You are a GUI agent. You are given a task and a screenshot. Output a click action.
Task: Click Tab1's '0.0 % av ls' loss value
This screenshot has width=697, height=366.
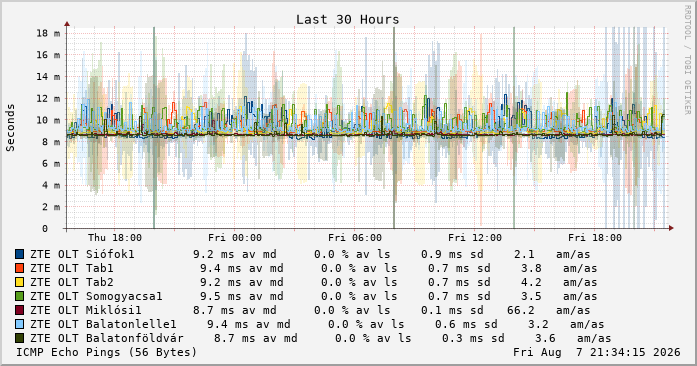point(359,268)
